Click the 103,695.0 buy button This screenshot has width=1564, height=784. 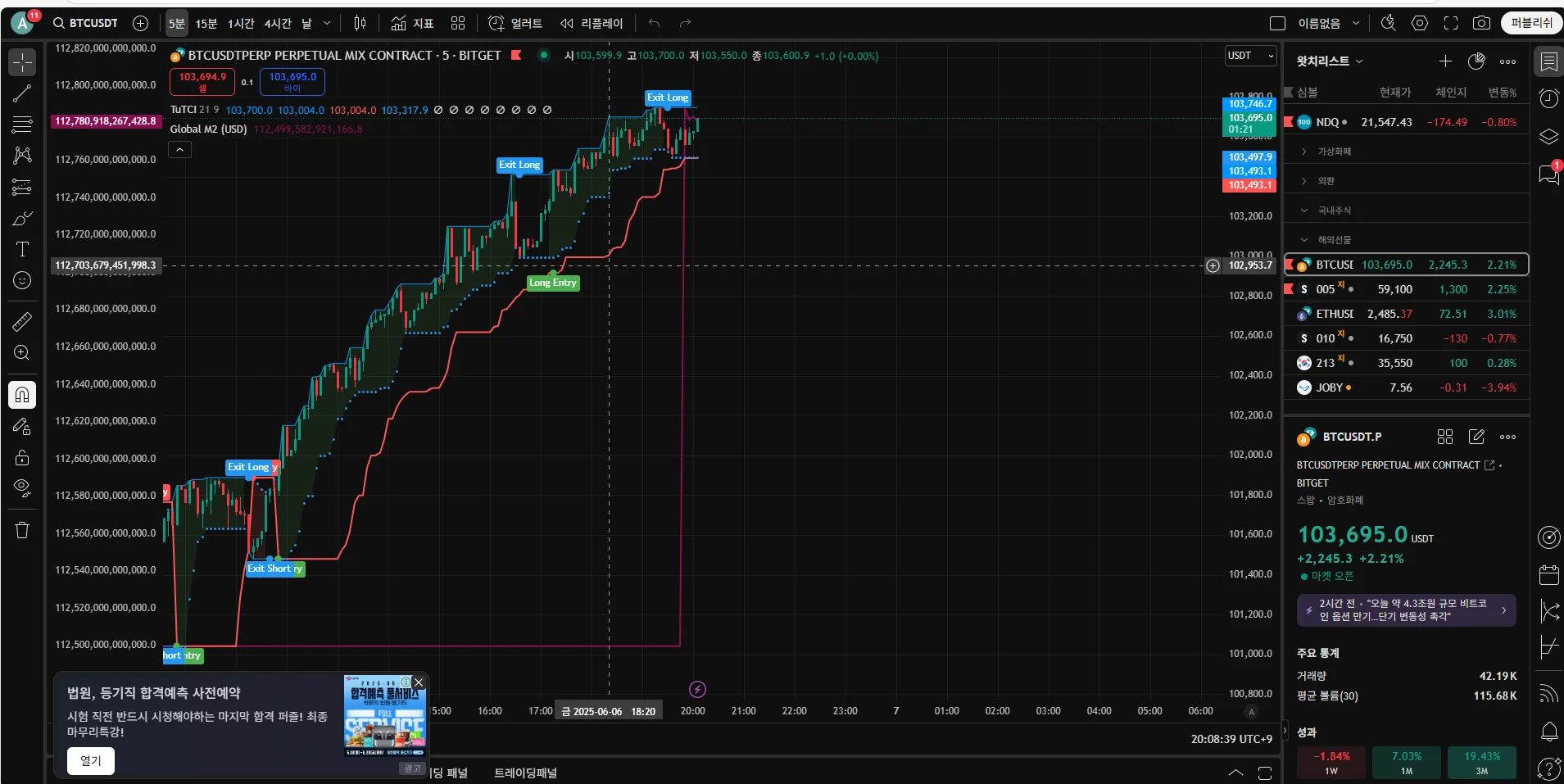[292, 81]
